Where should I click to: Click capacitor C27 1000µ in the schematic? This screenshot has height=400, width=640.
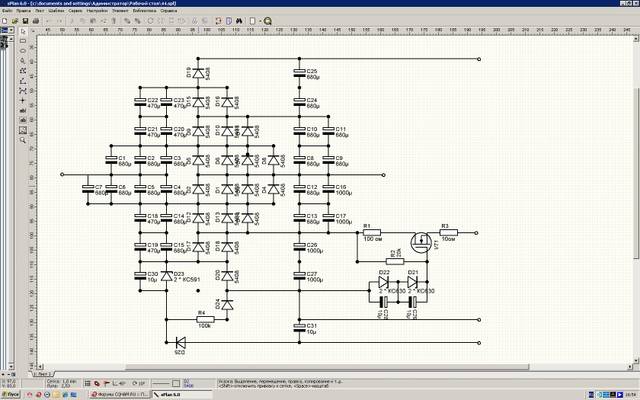point(299,276)
